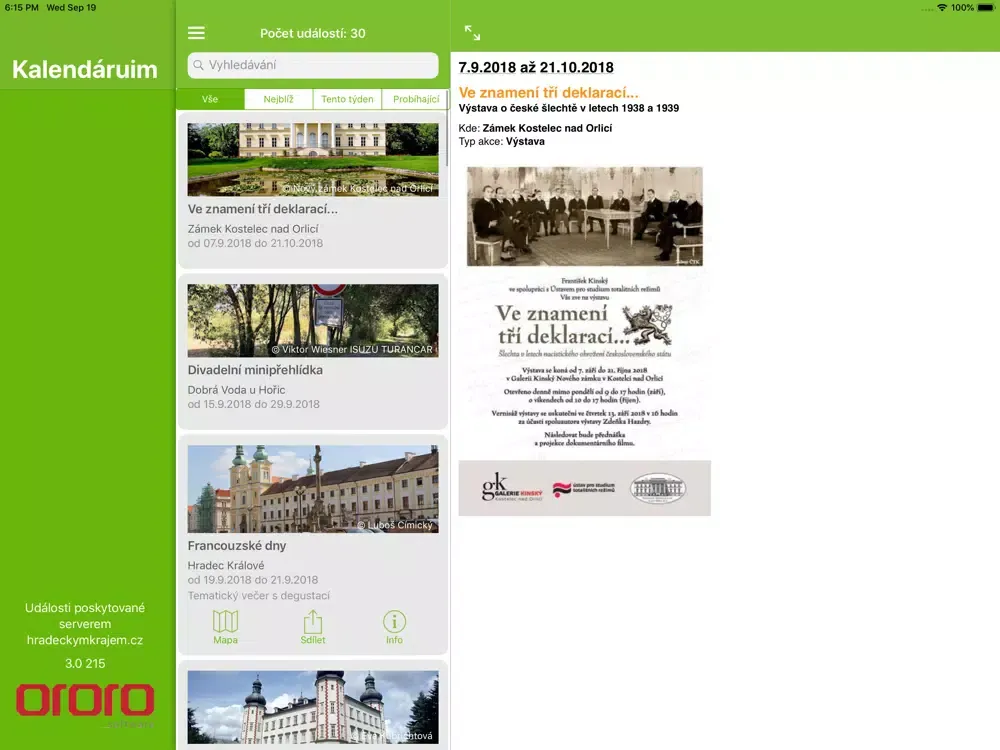Tap the Wi-Fi status icon
The height and width of the screenshot is (750, 1000).
[942, 8]
